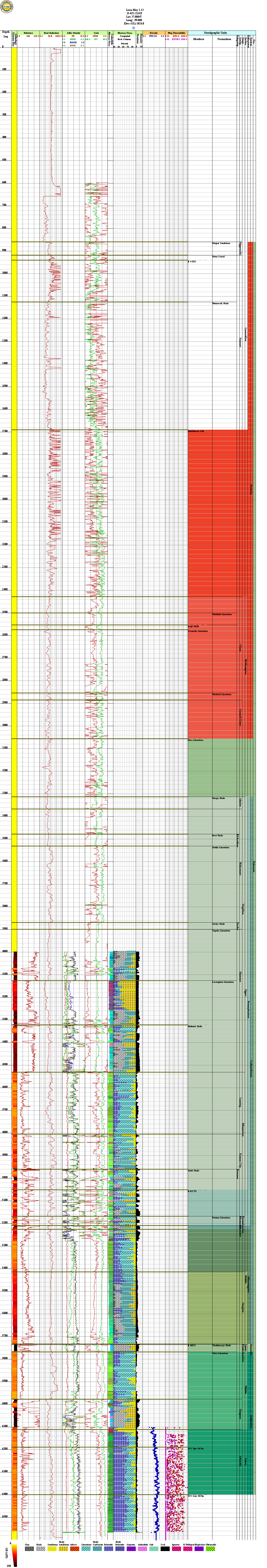Click the Plug Permeability track header

click(176, 32)
